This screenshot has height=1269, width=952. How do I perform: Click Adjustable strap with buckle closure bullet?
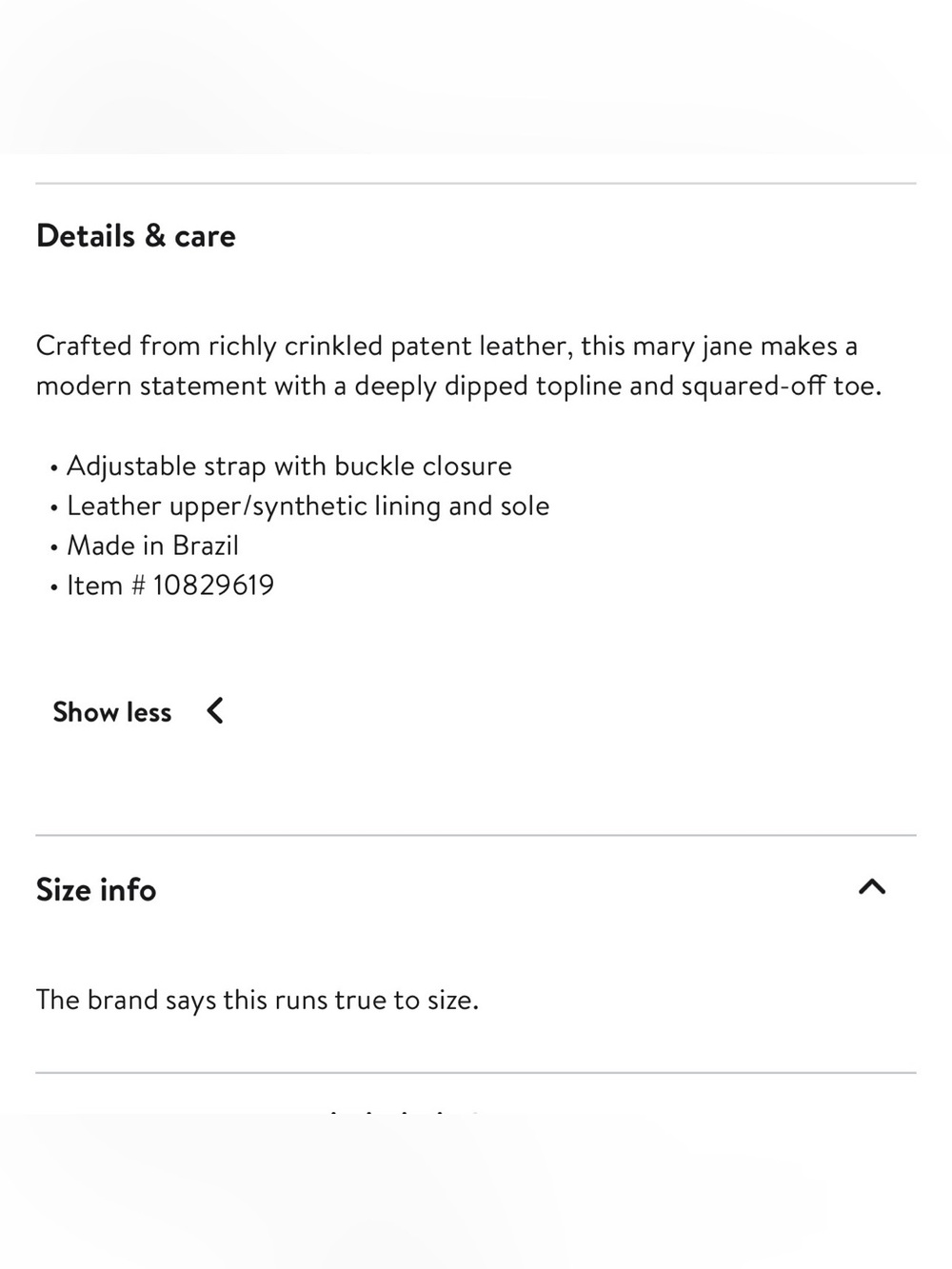pos(289,466)
